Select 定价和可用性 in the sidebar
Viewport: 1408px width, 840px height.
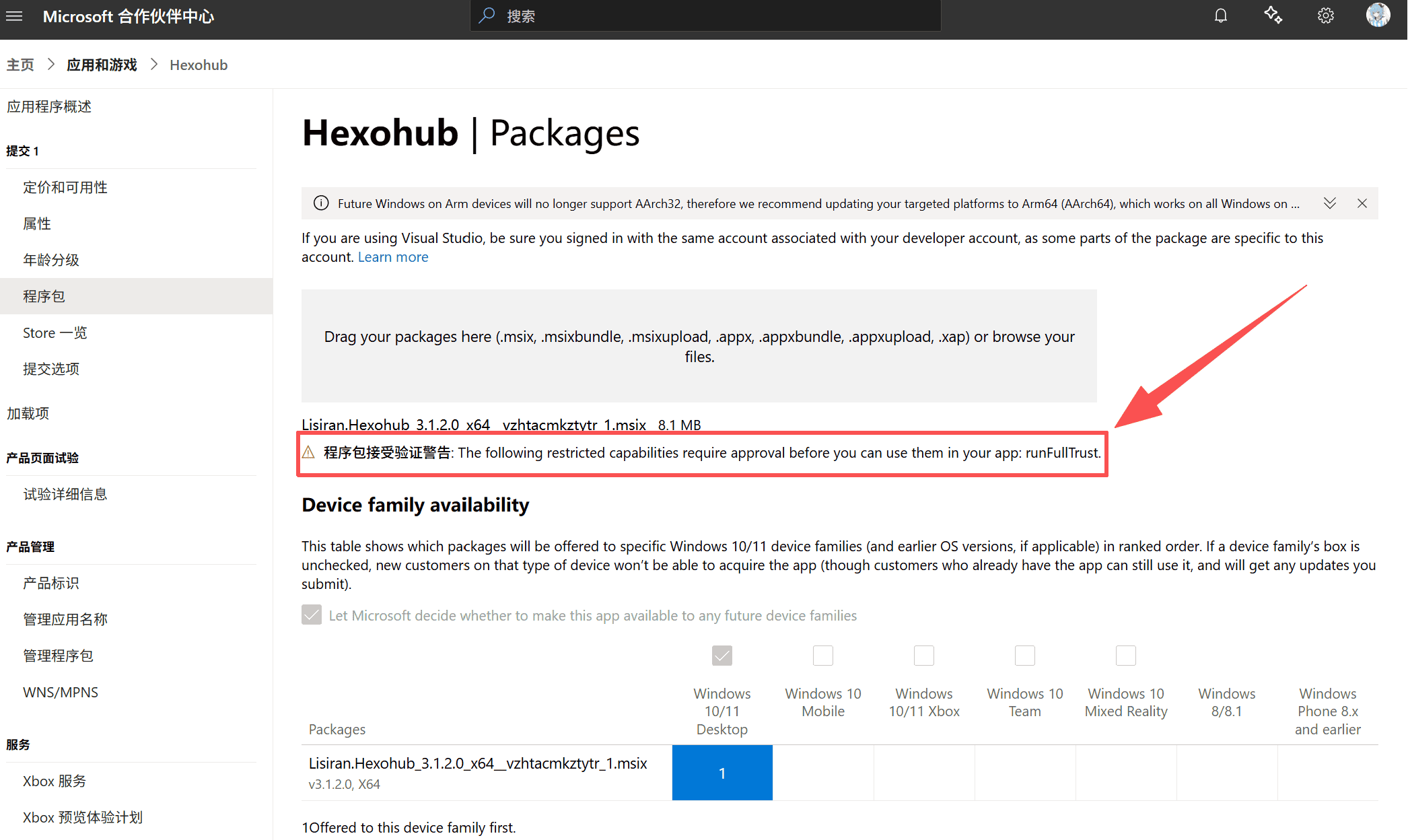pos(65,187)
